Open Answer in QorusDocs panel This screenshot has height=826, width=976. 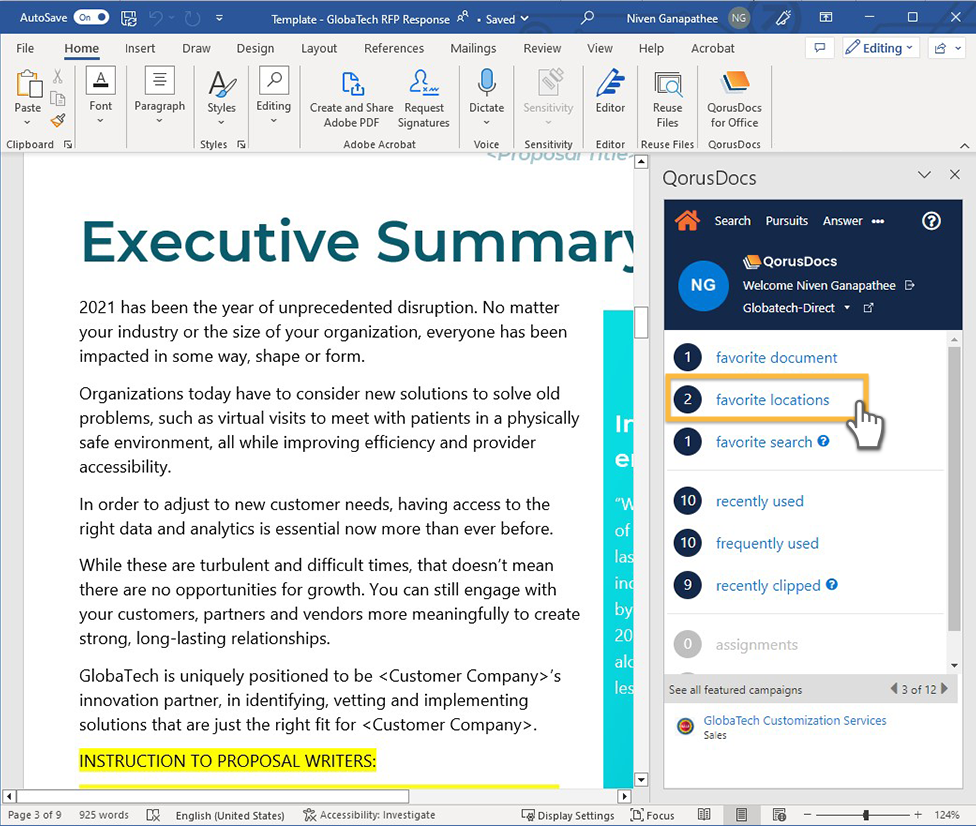pos(842,221)
